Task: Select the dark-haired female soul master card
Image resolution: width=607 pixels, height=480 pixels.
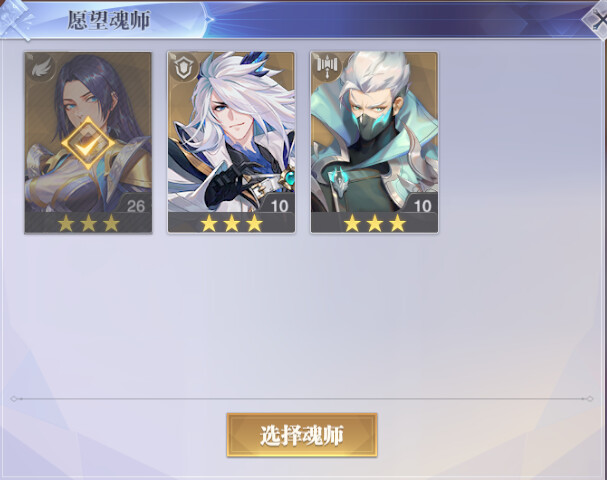Action: click(88, 143)
